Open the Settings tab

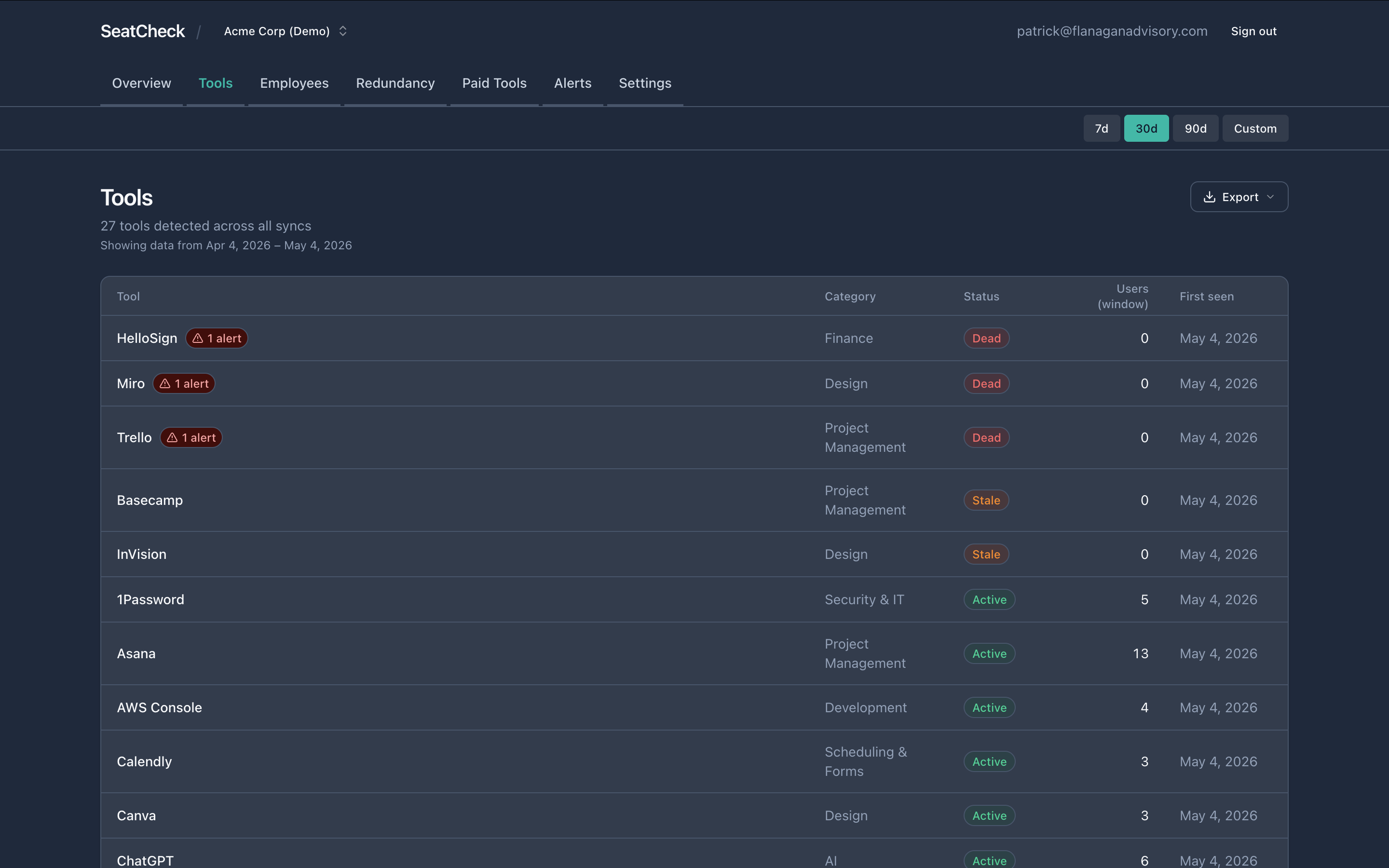tap(644, 83)
